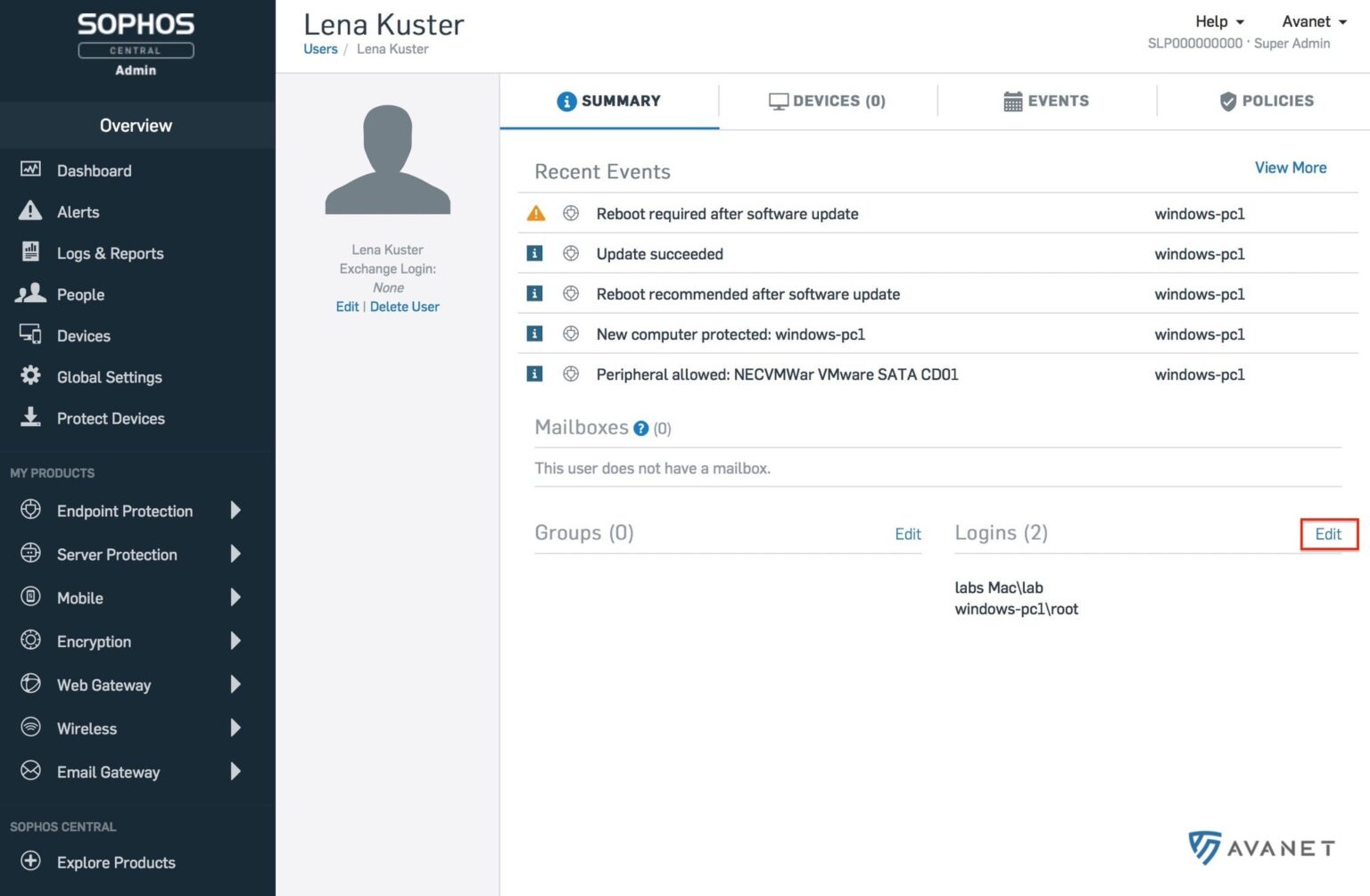Click the Global Settings gear icon
Image resolution: width=1370 pixels, height=896 pixels.
[x=29, y=376]
